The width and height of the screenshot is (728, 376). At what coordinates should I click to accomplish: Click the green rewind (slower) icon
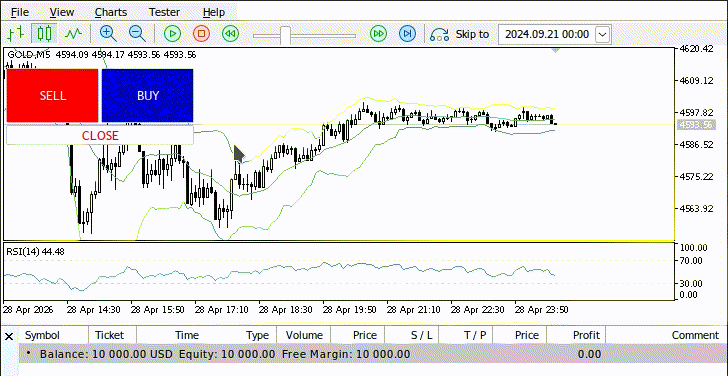(230, 33)
